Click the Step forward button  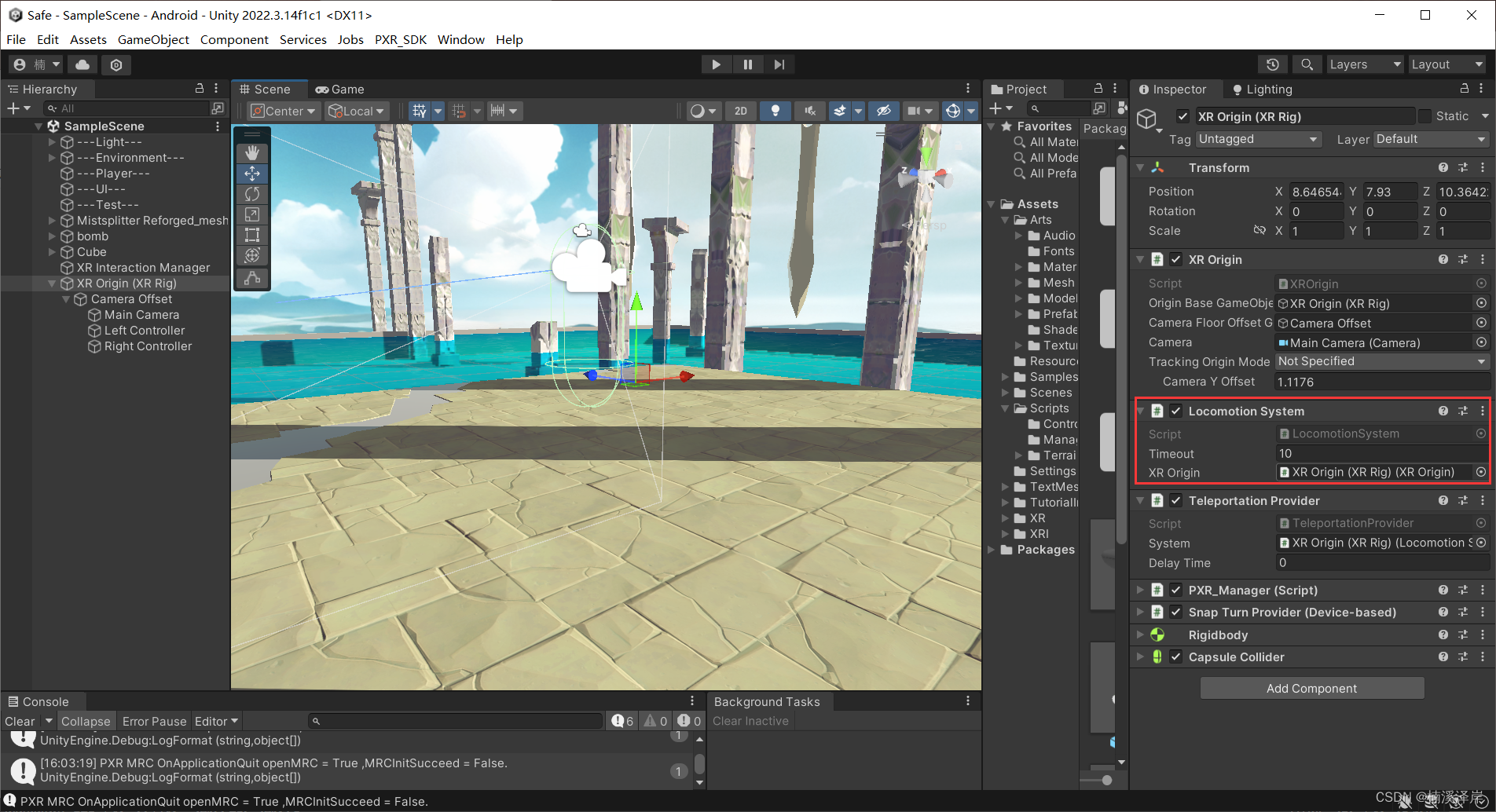tap(779, 64)
